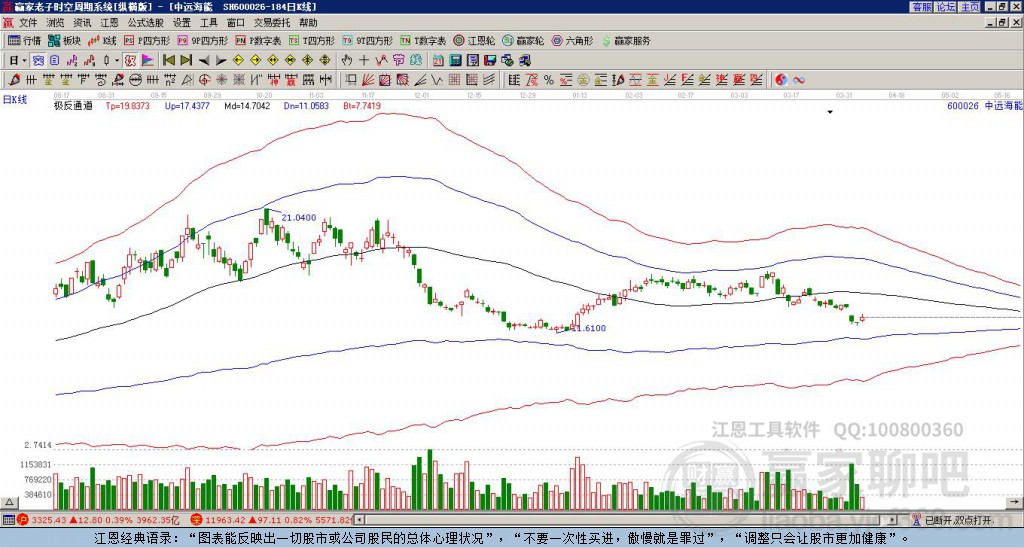
Task: Open the 9T四方形 tool
Action: coord(368,40)
